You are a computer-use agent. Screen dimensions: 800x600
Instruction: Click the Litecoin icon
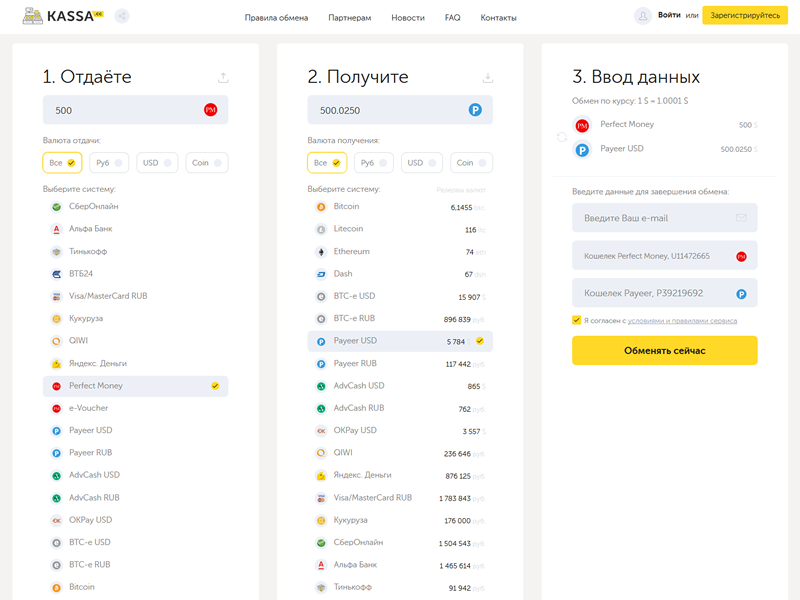coord(321,229)
